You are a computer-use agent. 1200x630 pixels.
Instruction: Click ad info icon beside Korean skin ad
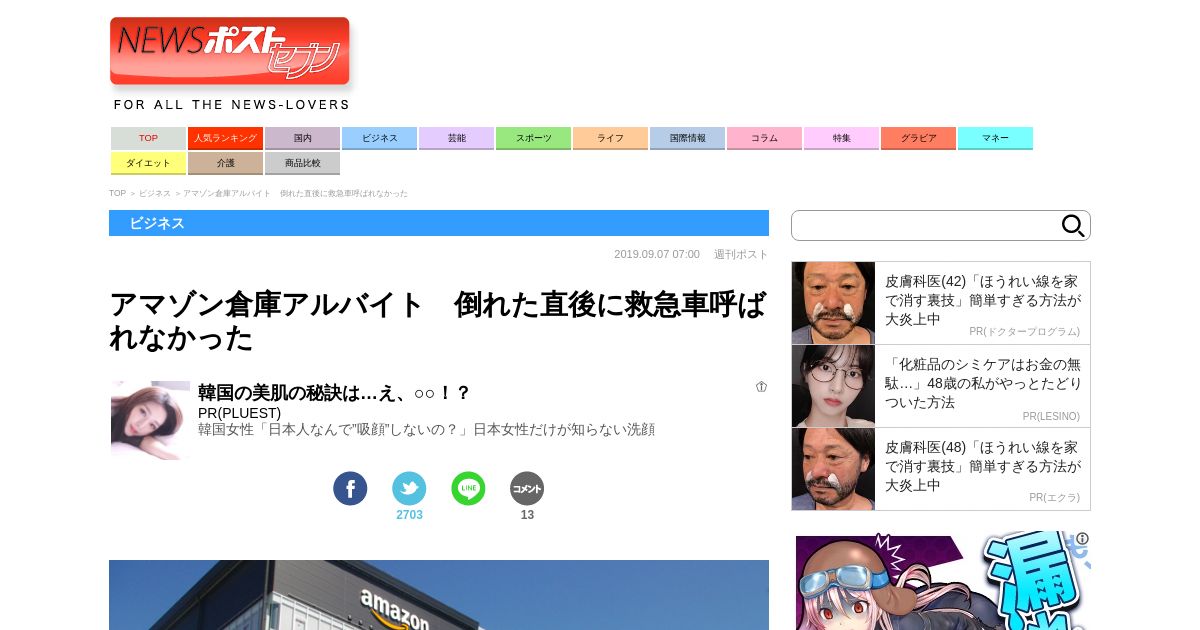[762, 387]
